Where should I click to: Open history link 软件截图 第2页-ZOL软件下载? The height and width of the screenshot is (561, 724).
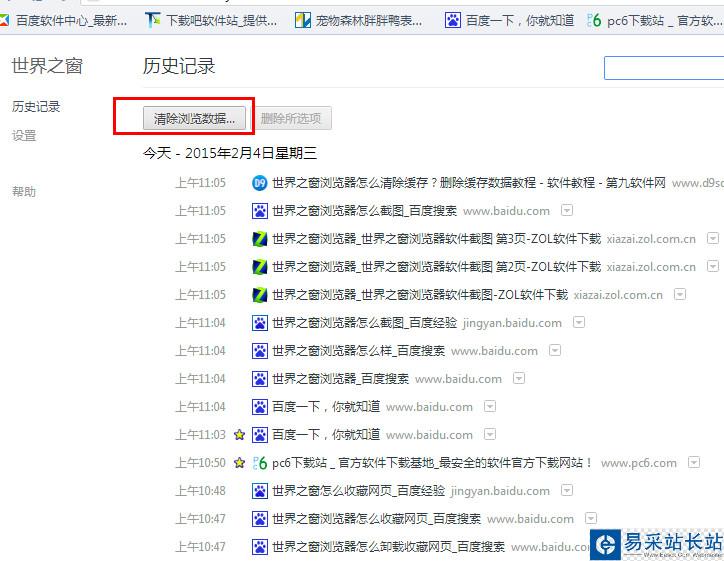[x=436, y=267]
